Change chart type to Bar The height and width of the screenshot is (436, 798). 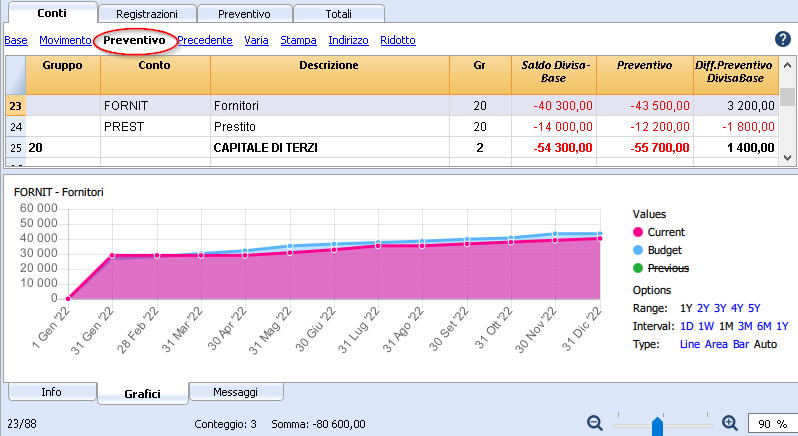point(740,344)
